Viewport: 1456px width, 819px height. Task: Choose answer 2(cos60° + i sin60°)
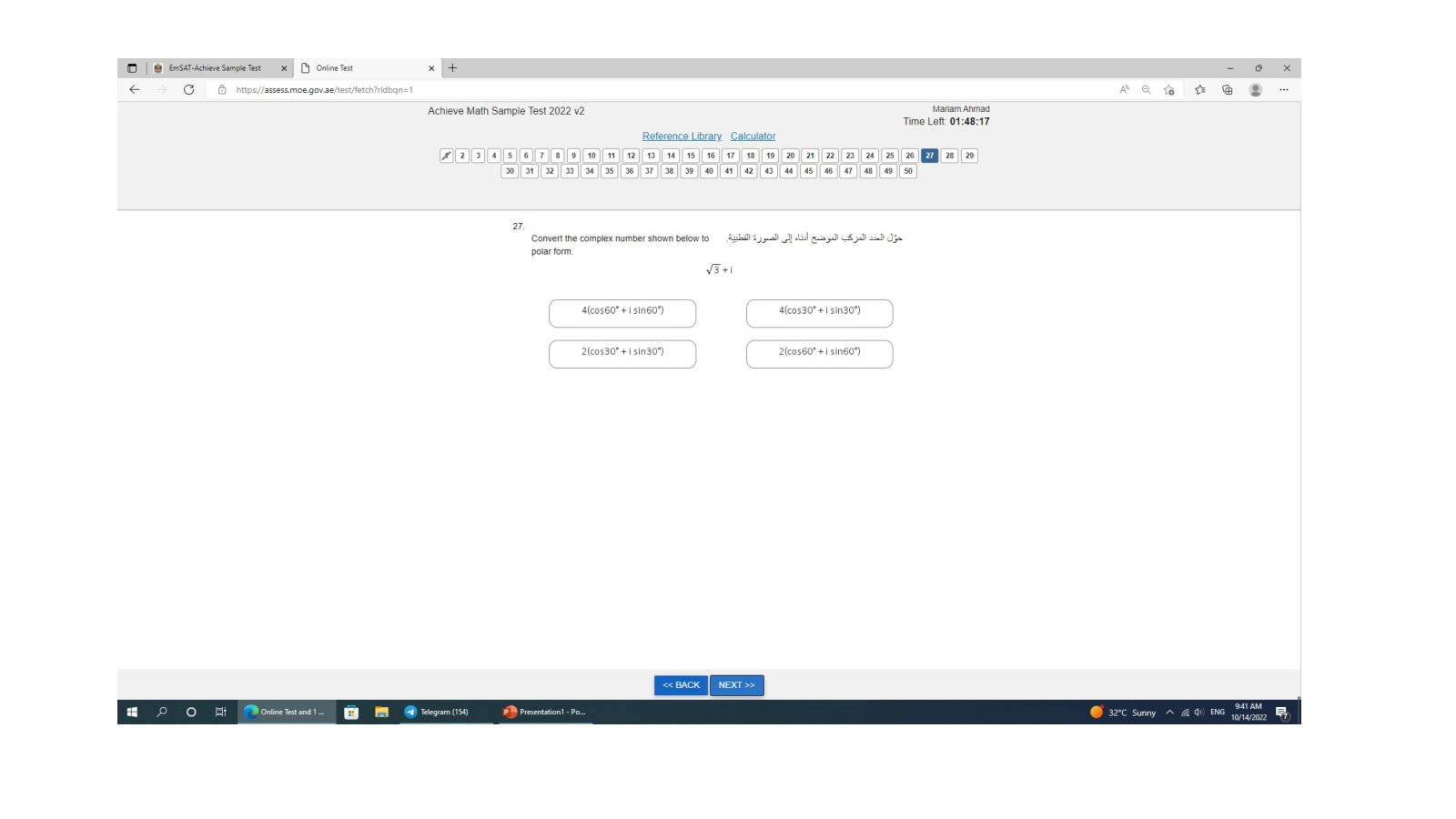click(x=819, y=353)
